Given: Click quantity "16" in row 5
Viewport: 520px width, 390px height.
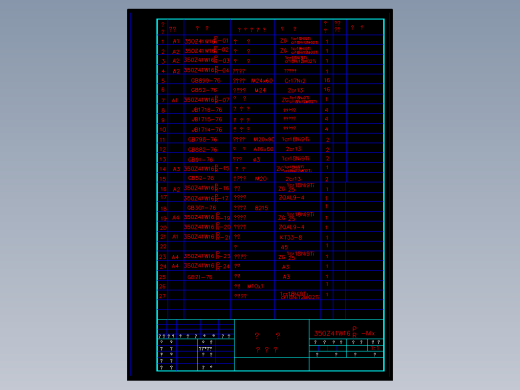Looking at the screenshot, I should (x=327, y=80).
